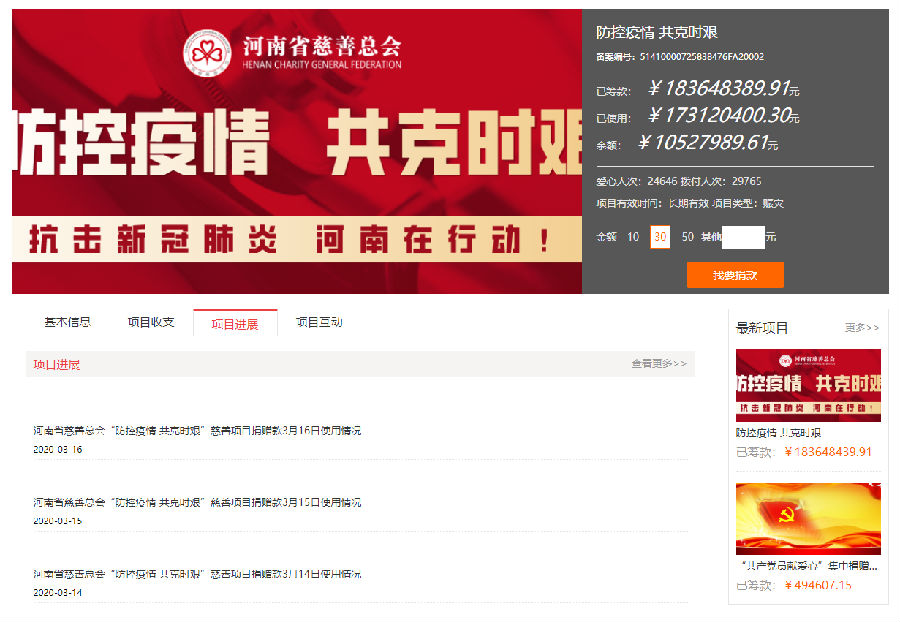900x622 pixels.
Task: Open the March 14 donation usage report
Action: point(197,574)
